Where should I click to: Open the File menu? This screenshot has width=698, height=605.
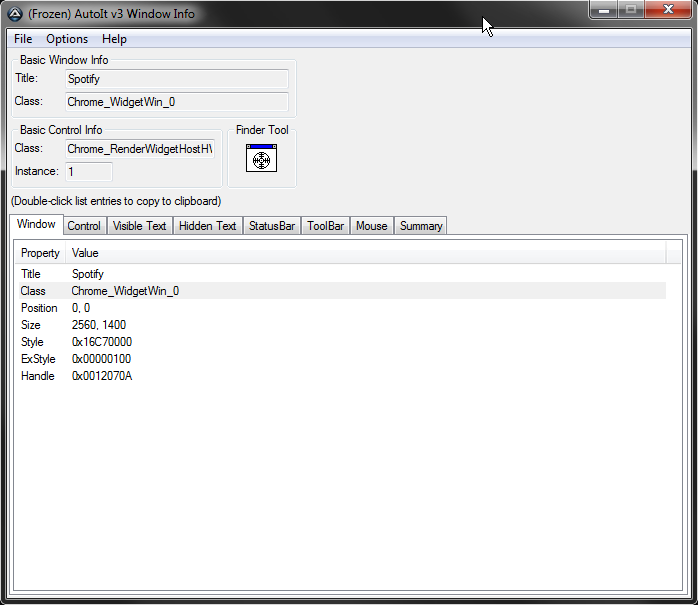point(23,39)
